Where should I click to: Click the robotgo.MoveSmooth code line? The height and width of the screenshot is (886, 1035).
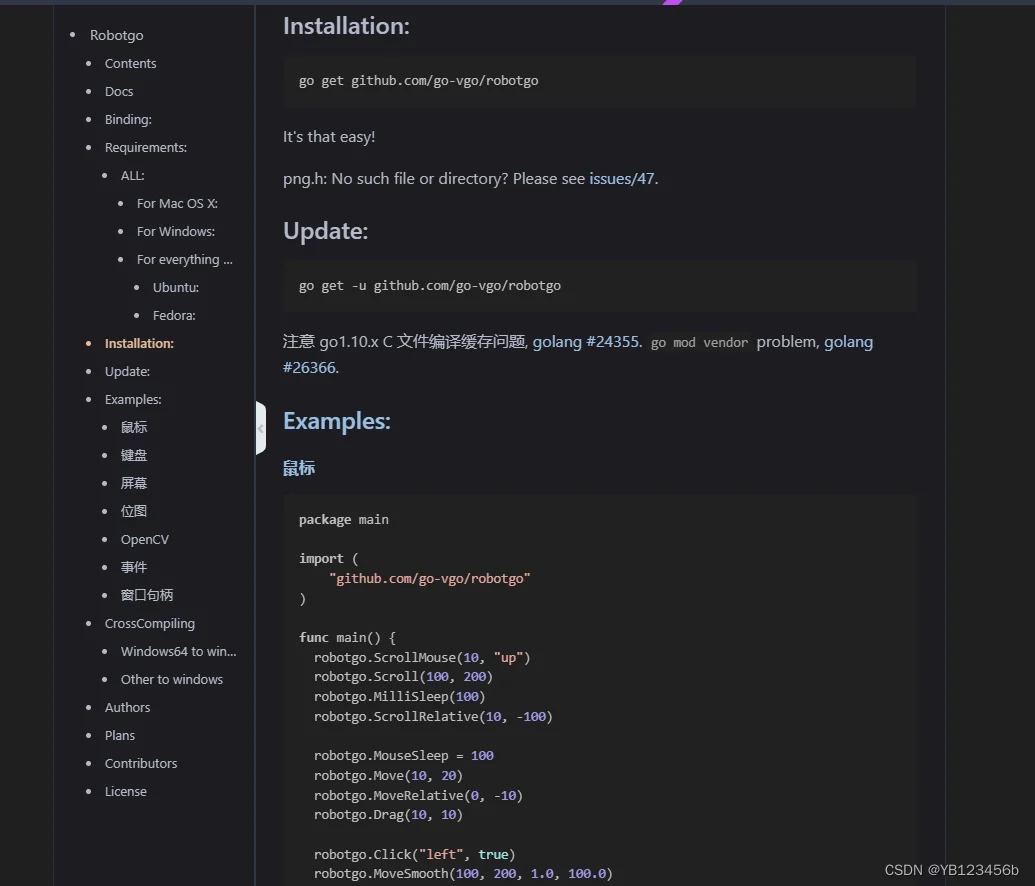coord(463,873)
